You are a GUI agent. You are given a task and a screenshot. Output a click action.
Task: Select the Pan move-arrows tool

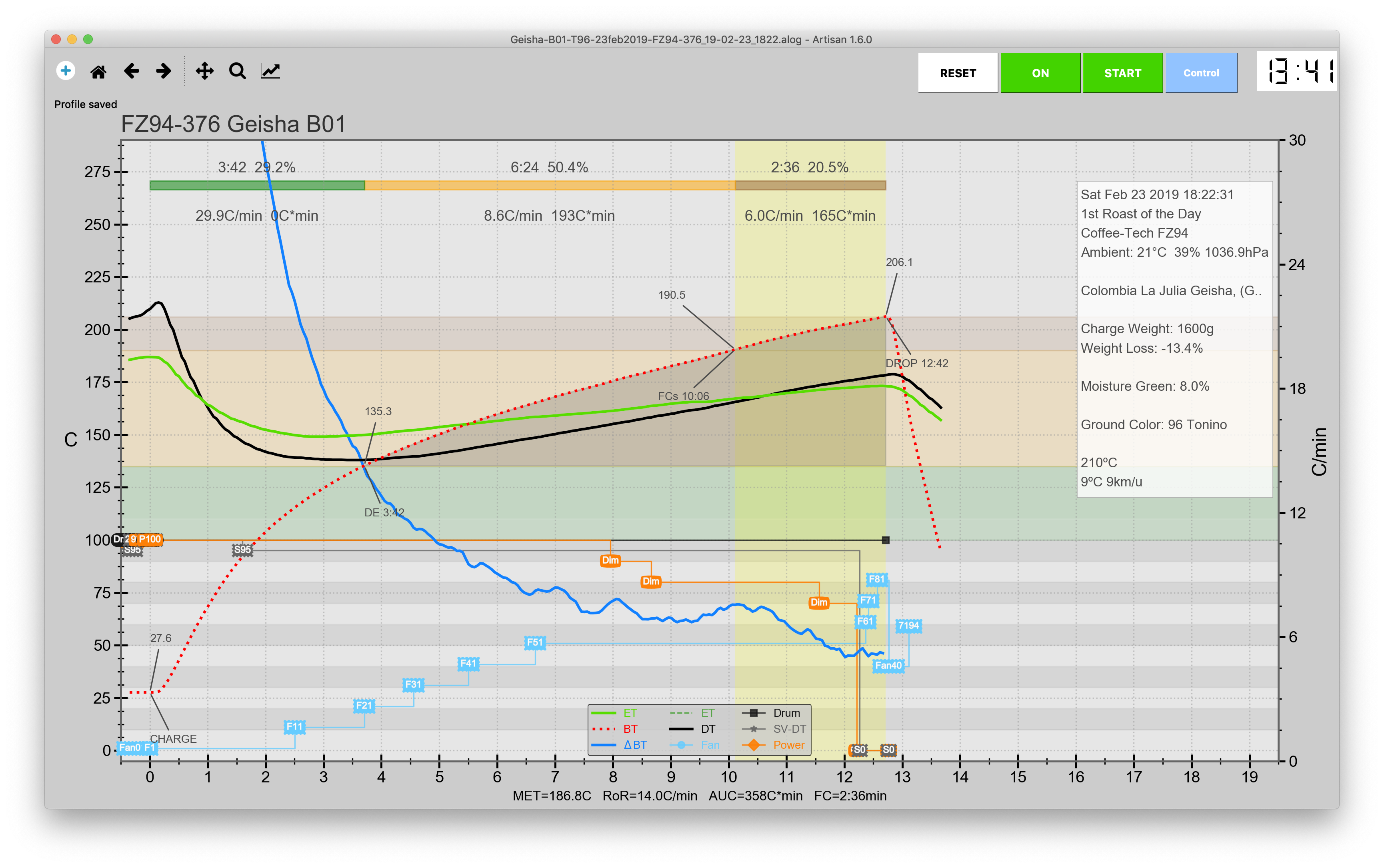204,71
